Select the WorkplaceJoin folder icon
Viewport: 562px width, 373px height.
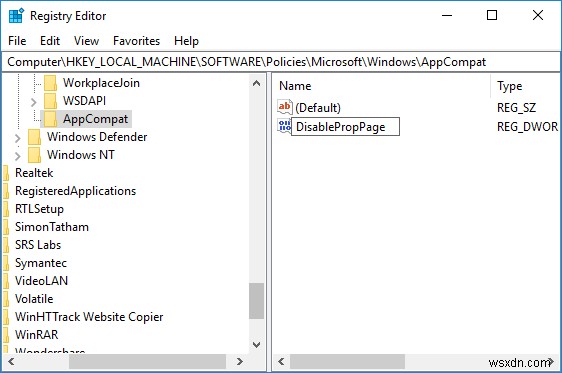pyautogui.click(x=51, y=83)
